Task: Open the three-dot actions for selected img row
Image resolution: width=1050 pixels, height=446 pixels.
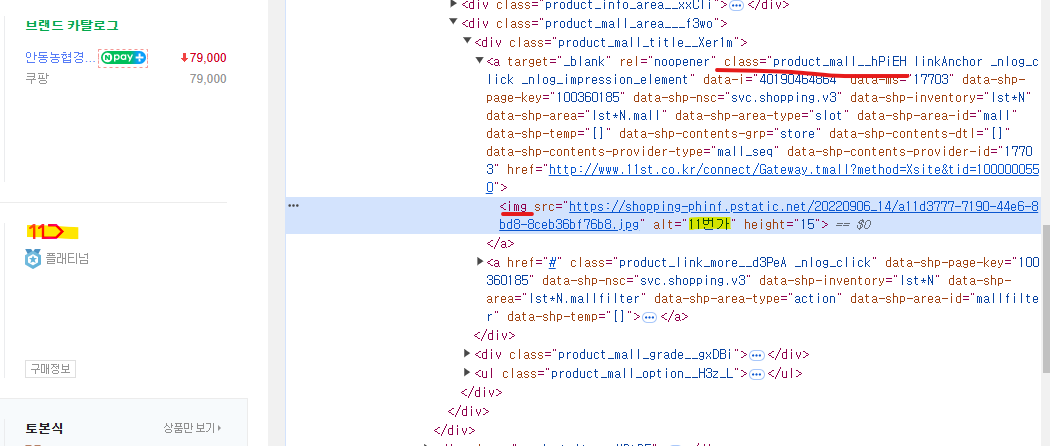Action: (293, 206)
